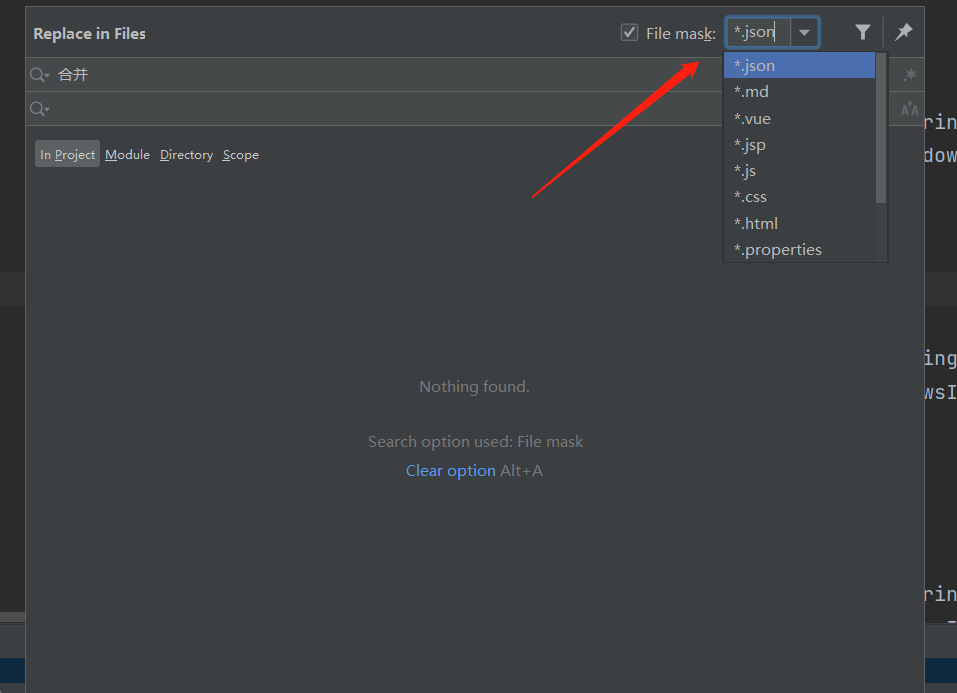Toggle preserve case option in replace field
The width and height of the screenshot is (957, 693).
[909, 109]
